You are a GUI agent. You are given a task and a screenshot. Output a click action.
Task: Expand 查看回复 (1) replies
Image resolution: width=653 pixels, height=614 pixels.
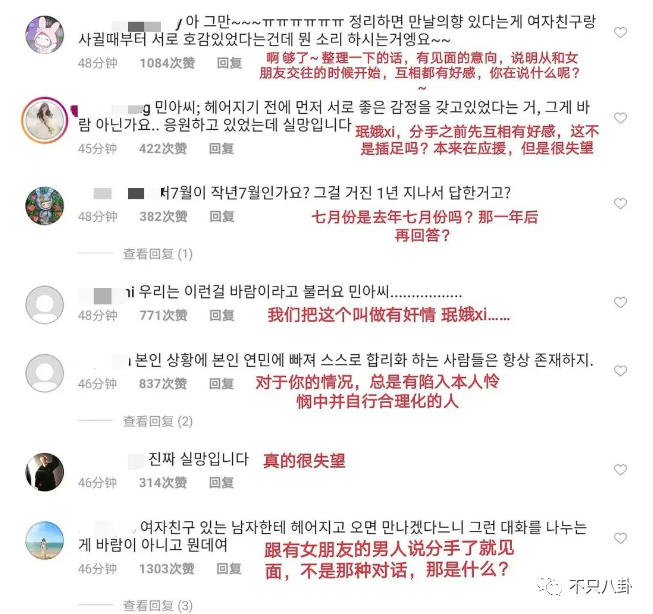[157, 254]
